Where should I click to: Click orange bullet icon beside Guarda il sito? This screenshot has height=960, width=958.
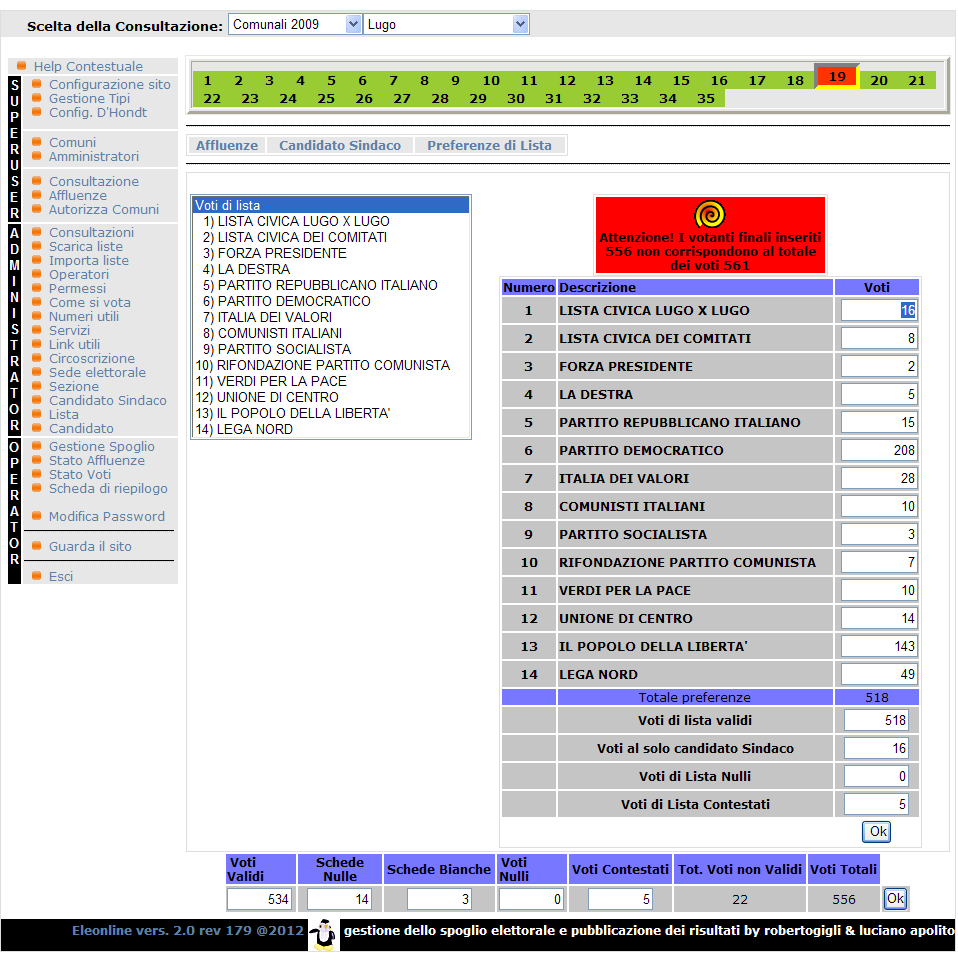[x=37, y=546]
